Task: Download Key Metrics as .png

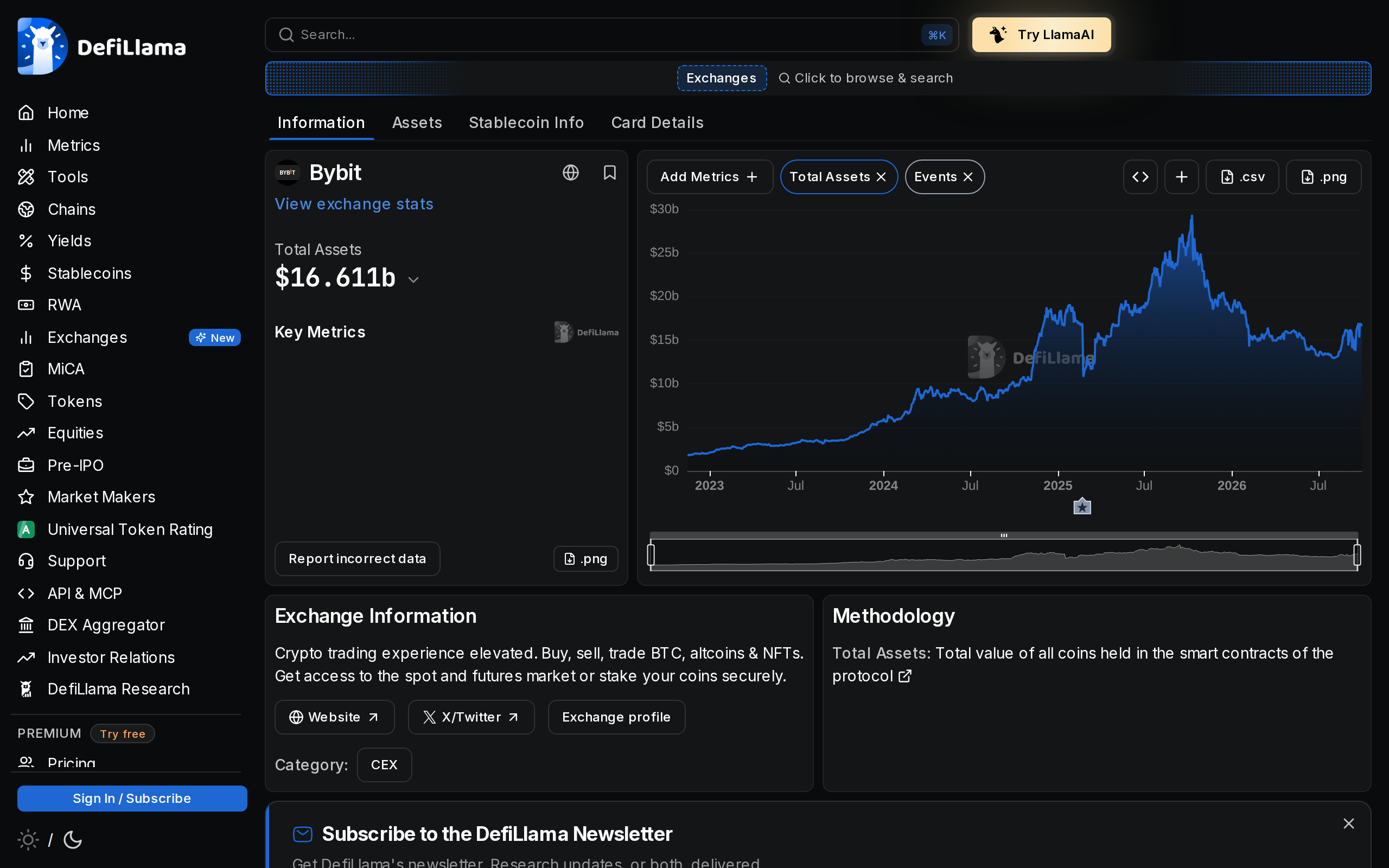Action: [585, 559]
